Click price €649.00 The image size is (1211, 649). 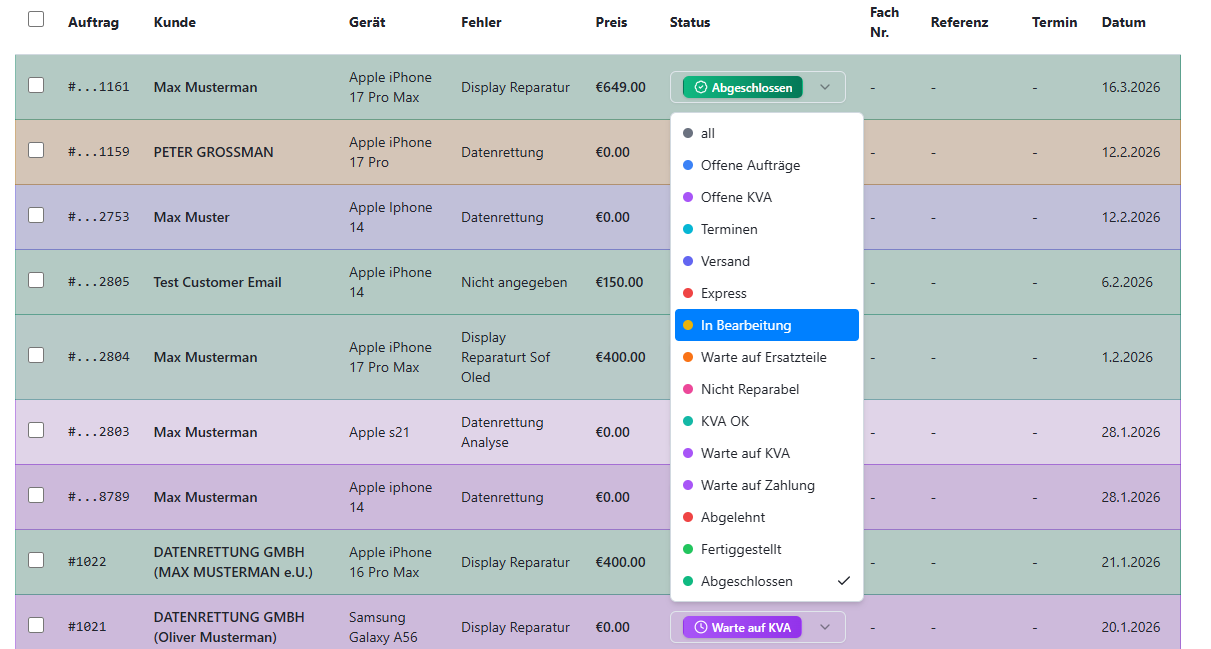pyautogui.click(x=620, y=87)
